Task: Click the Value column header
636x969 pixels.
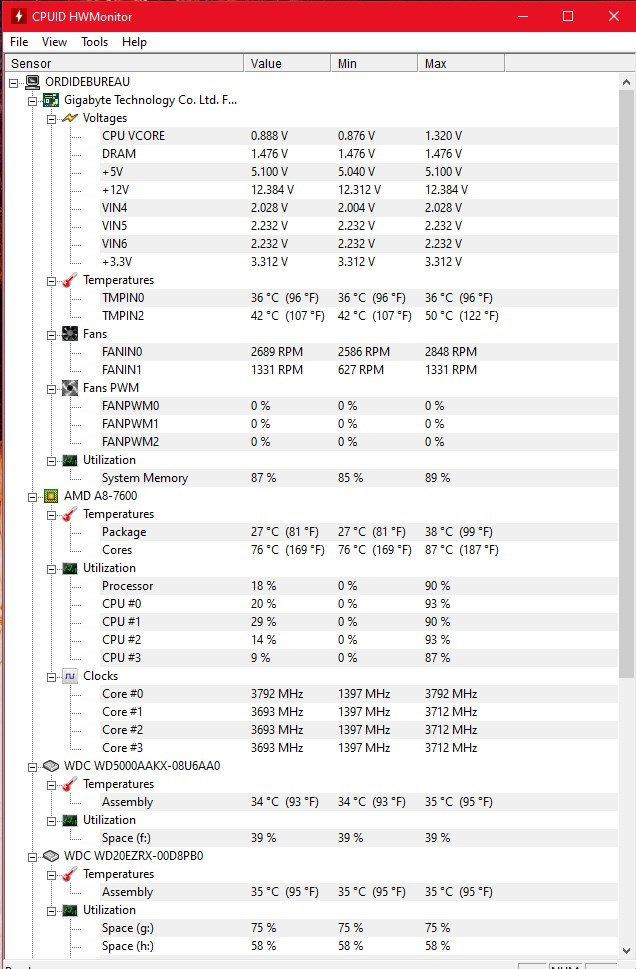Action: [x=286, y=63]
